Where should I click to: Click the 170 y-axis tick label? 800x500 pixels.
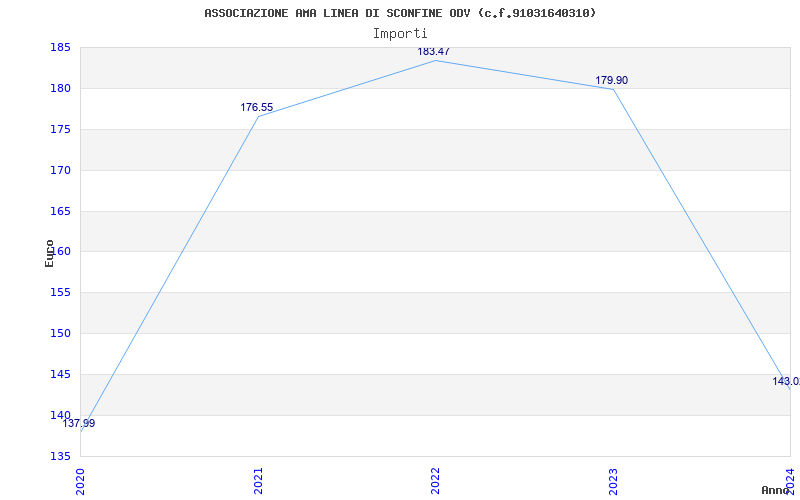60,170
